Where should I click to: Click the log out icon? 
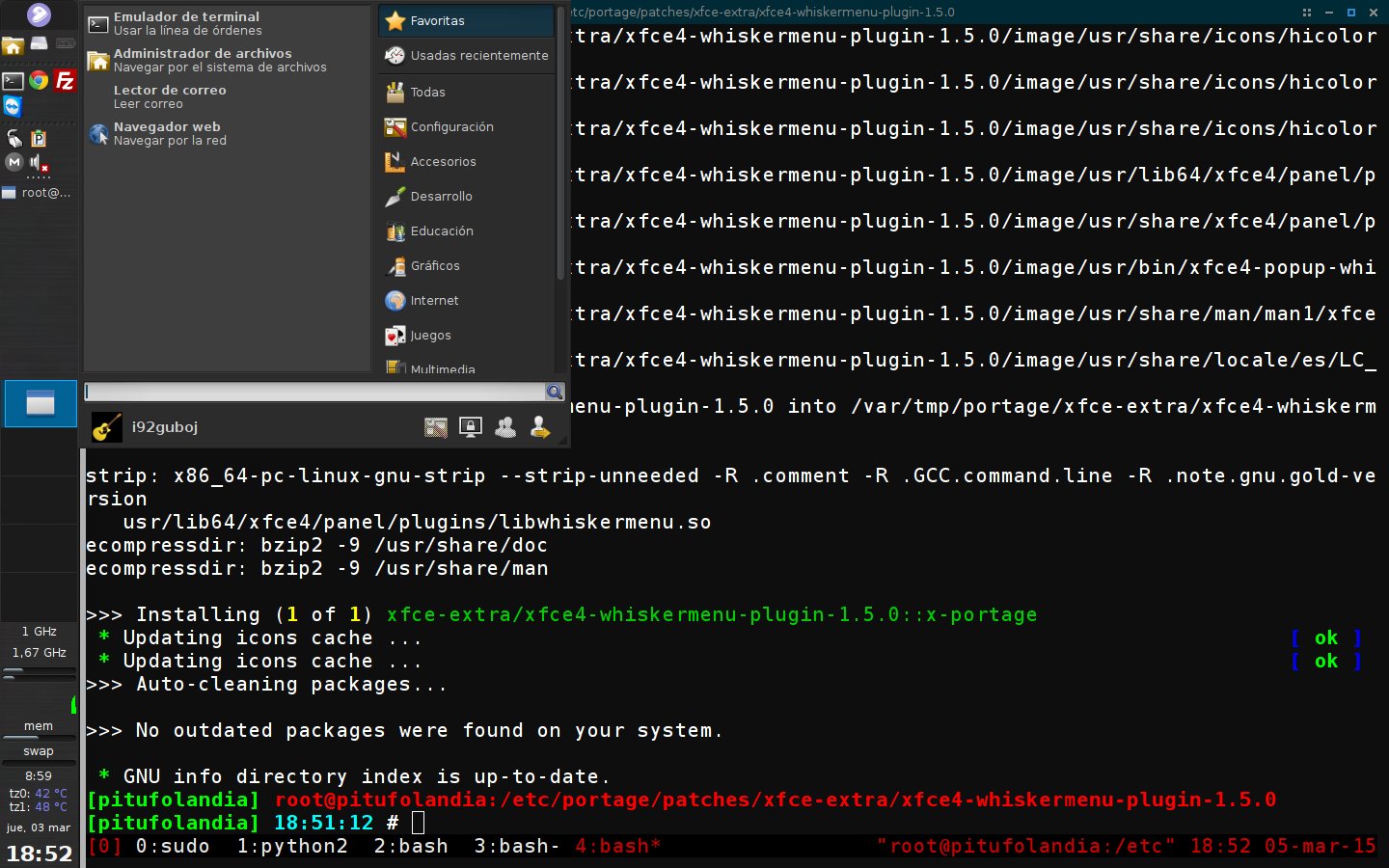coord(540,427)
